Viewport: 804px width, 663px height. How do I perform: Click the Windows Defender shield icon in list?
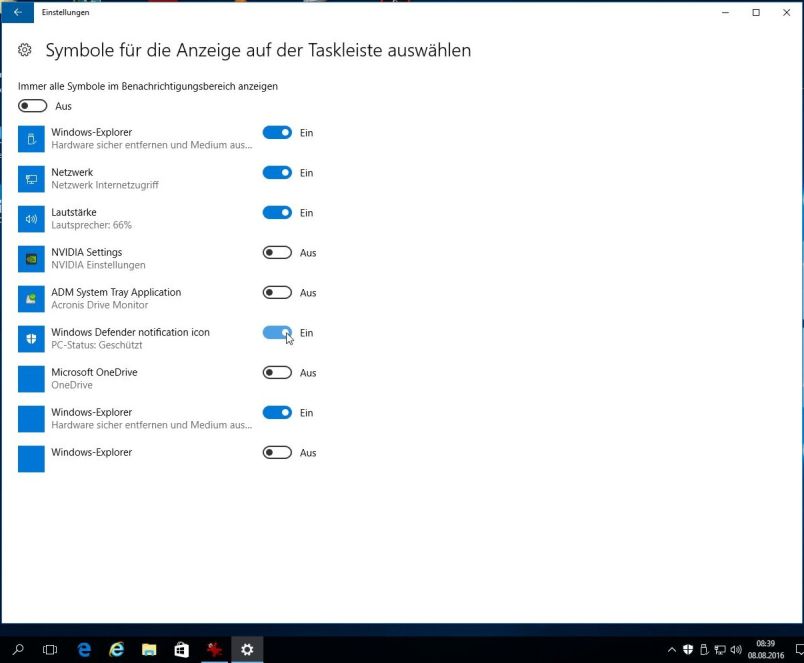31,339
